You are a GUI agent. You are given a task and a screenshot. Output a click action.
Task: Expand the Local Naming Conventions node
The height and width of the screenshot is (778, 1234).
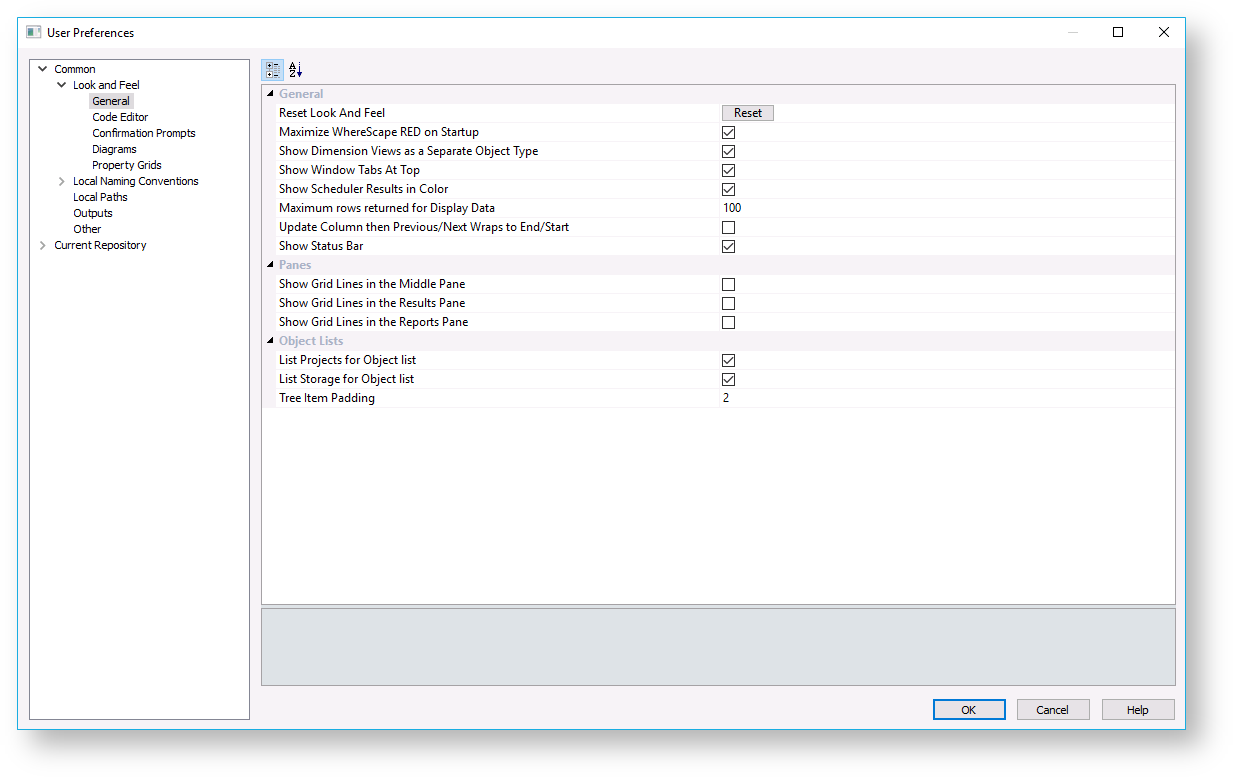[x=62, y=181]
